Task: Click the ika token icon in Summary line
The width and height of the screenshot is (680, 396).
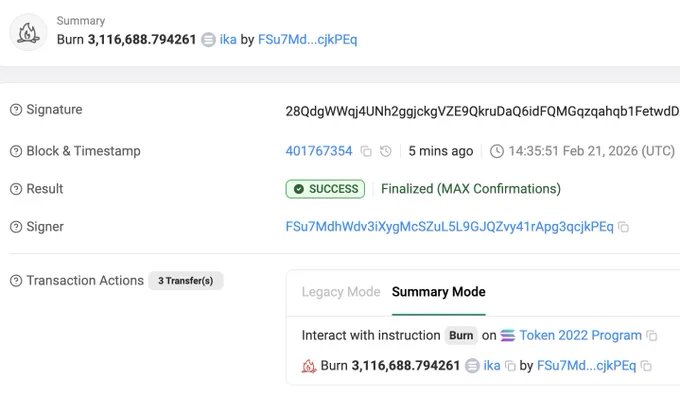Action: 208,39
